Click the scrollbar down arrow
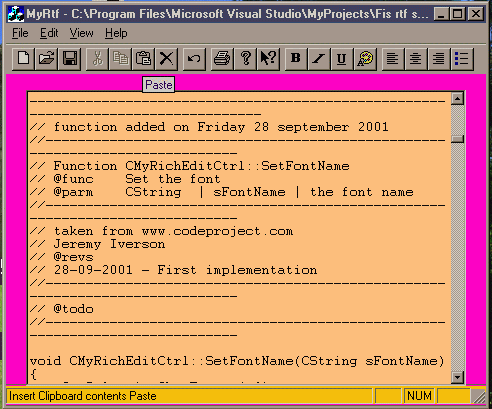The width and height of the screenshot is (492, 409). [457, 377]
